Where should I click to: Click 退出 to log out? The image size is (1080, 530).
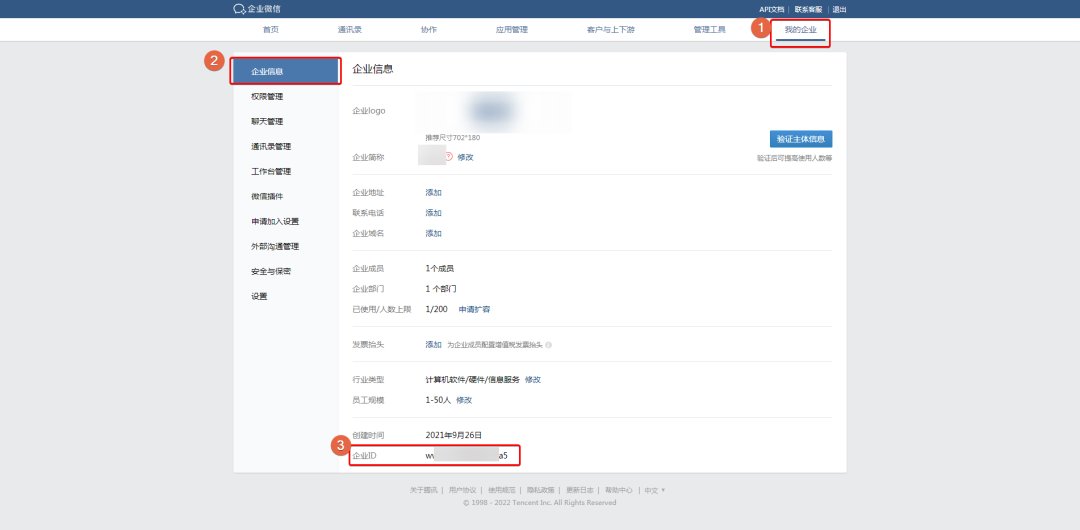tap(839, 9)
